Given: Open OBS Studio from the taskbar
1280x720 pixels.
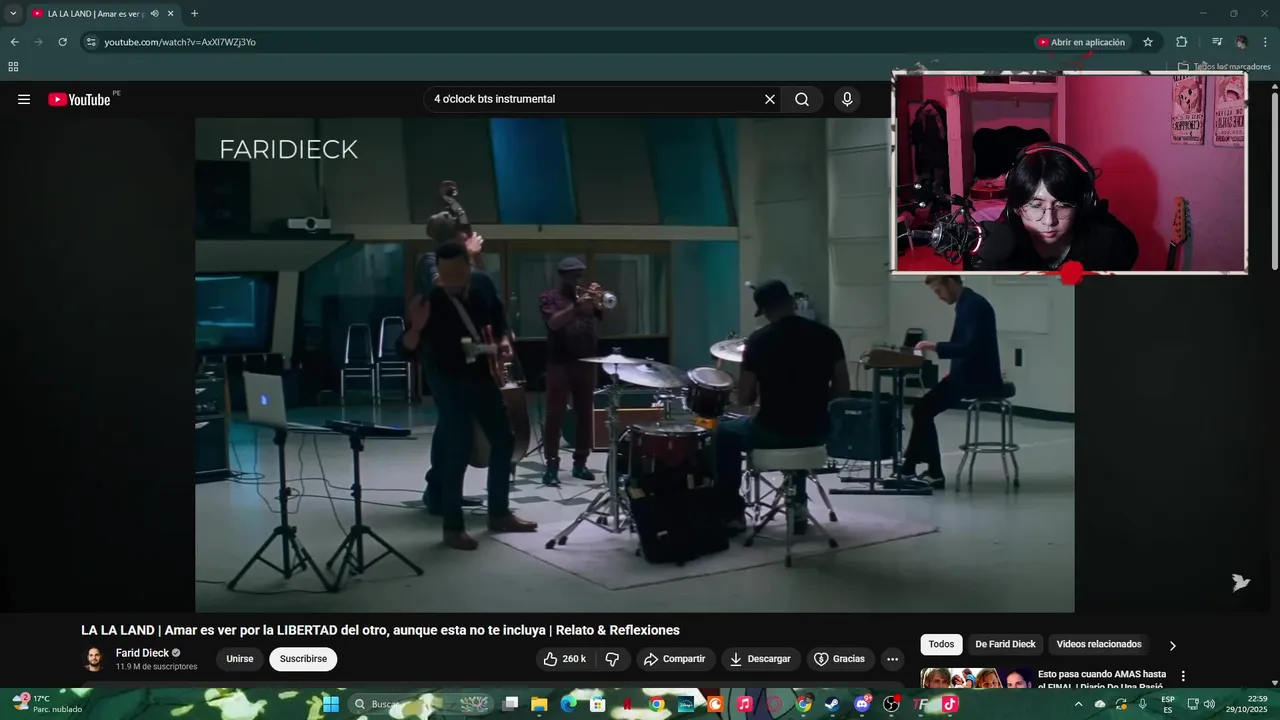Looking at the screenshot, I should pyautogui.click(x=891, y=704).
